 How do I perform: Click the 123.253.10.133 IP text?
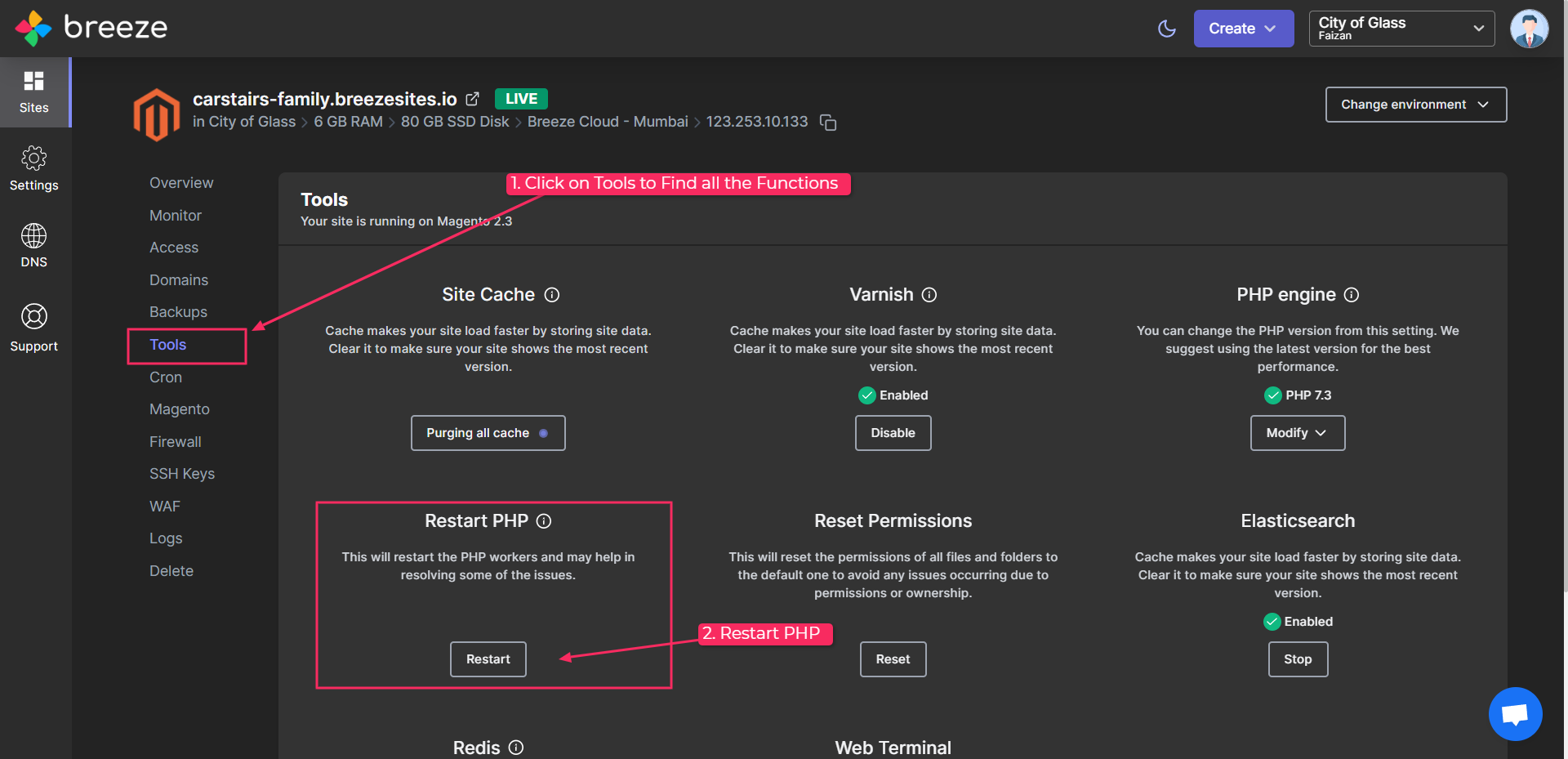[x=757, y=122]
